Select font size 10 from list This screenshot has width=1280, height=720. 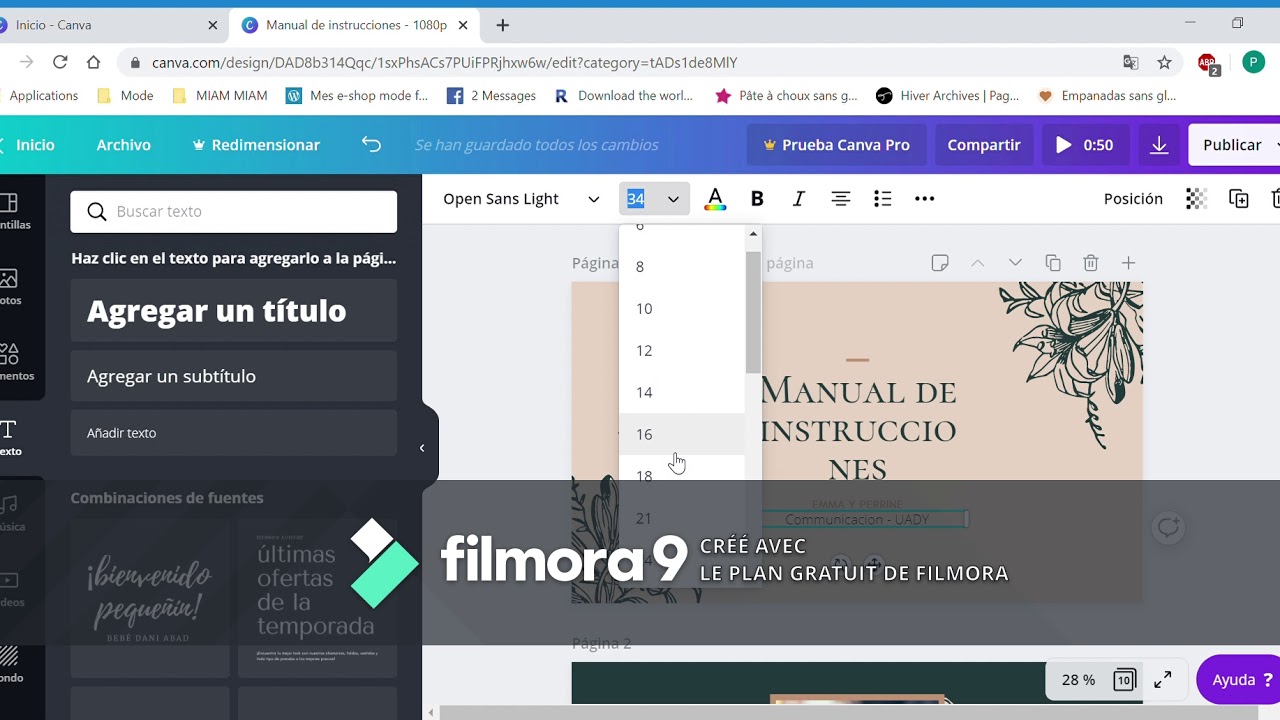coord(682,309)
